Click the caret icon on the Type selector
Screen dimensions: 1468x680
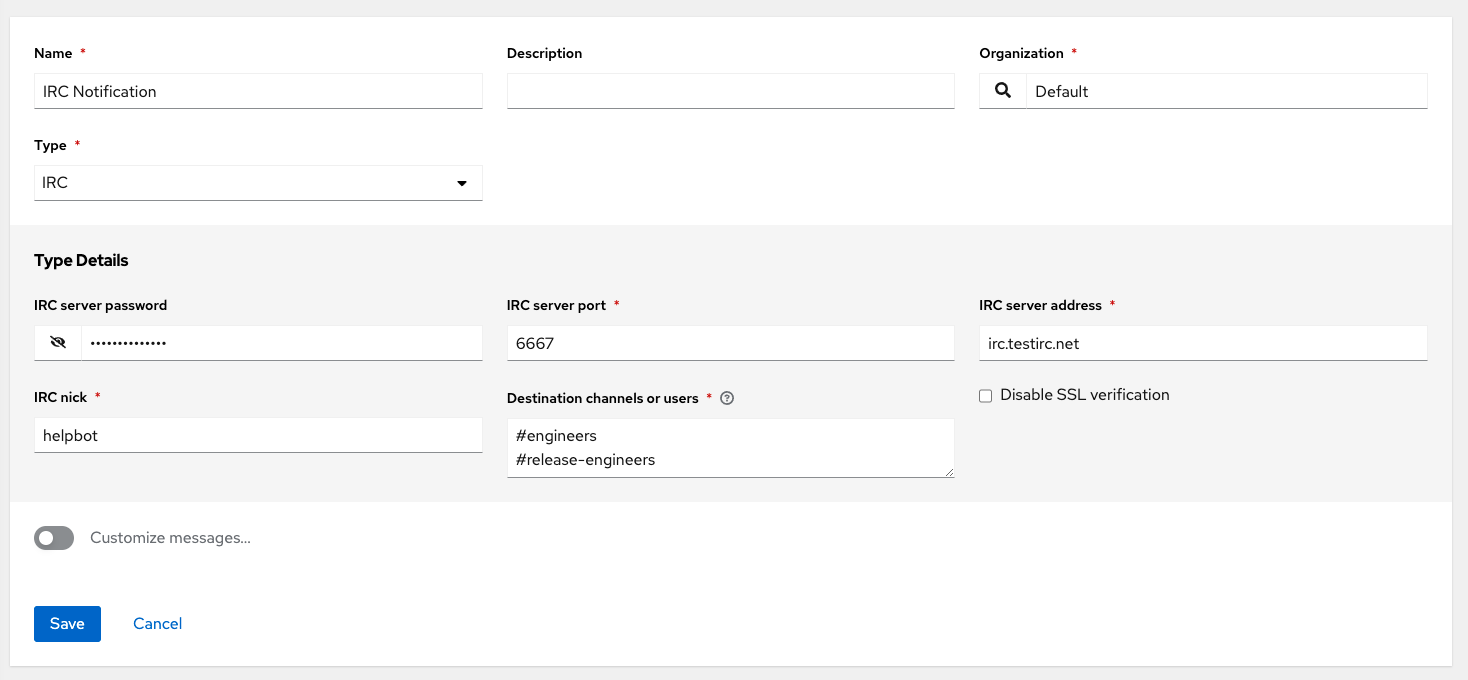(462, 183)
